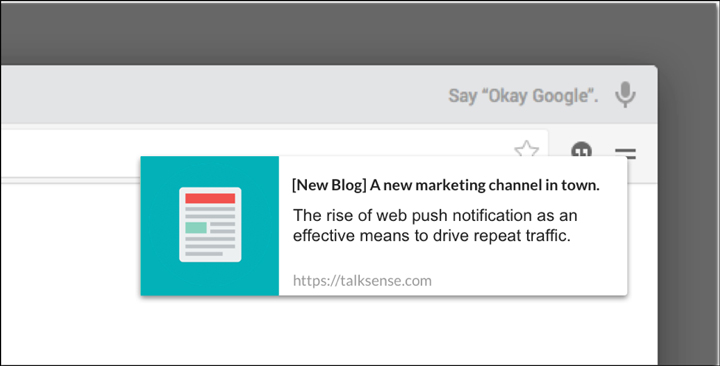
Task: Click the newspaper document icon in notification
Action: [210, 225]
